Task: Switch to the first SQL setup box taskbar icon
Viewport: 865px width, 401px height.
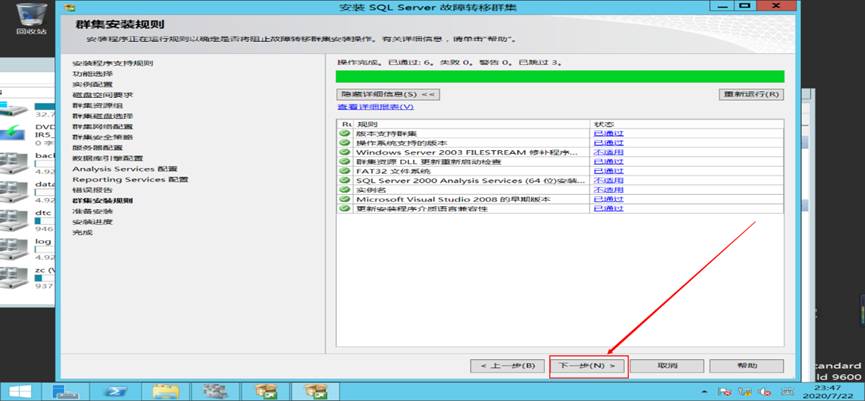Action: pos(265,392)
